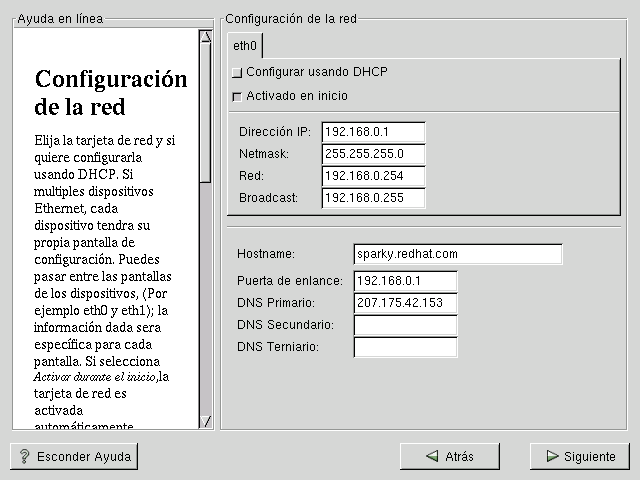Focus the Netmask field
This screenshot has height=480, width=640.
click(374, 154)
